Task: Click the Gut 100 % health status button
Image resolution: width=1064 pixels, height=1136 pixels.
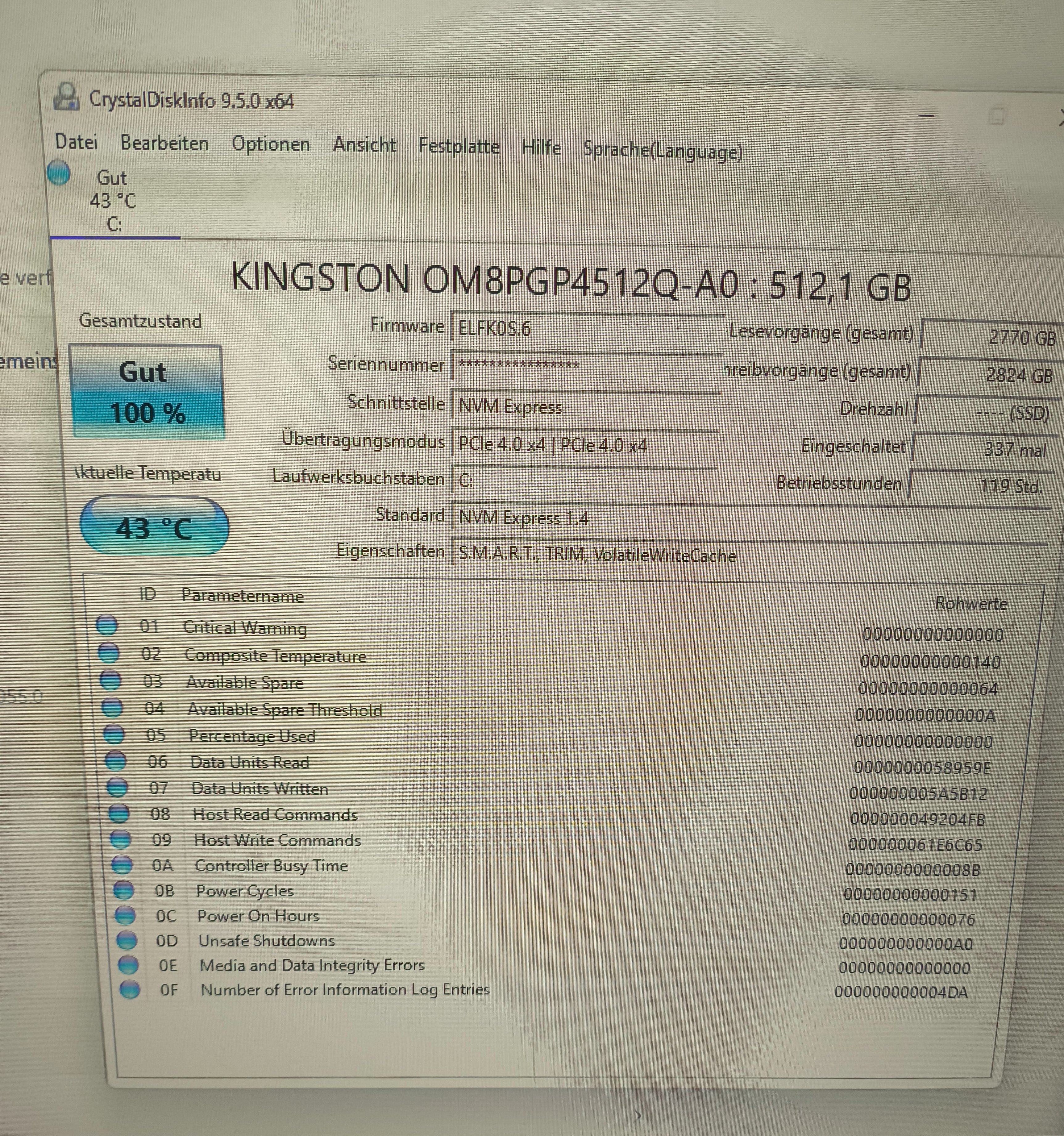Action: pos(147,392)
